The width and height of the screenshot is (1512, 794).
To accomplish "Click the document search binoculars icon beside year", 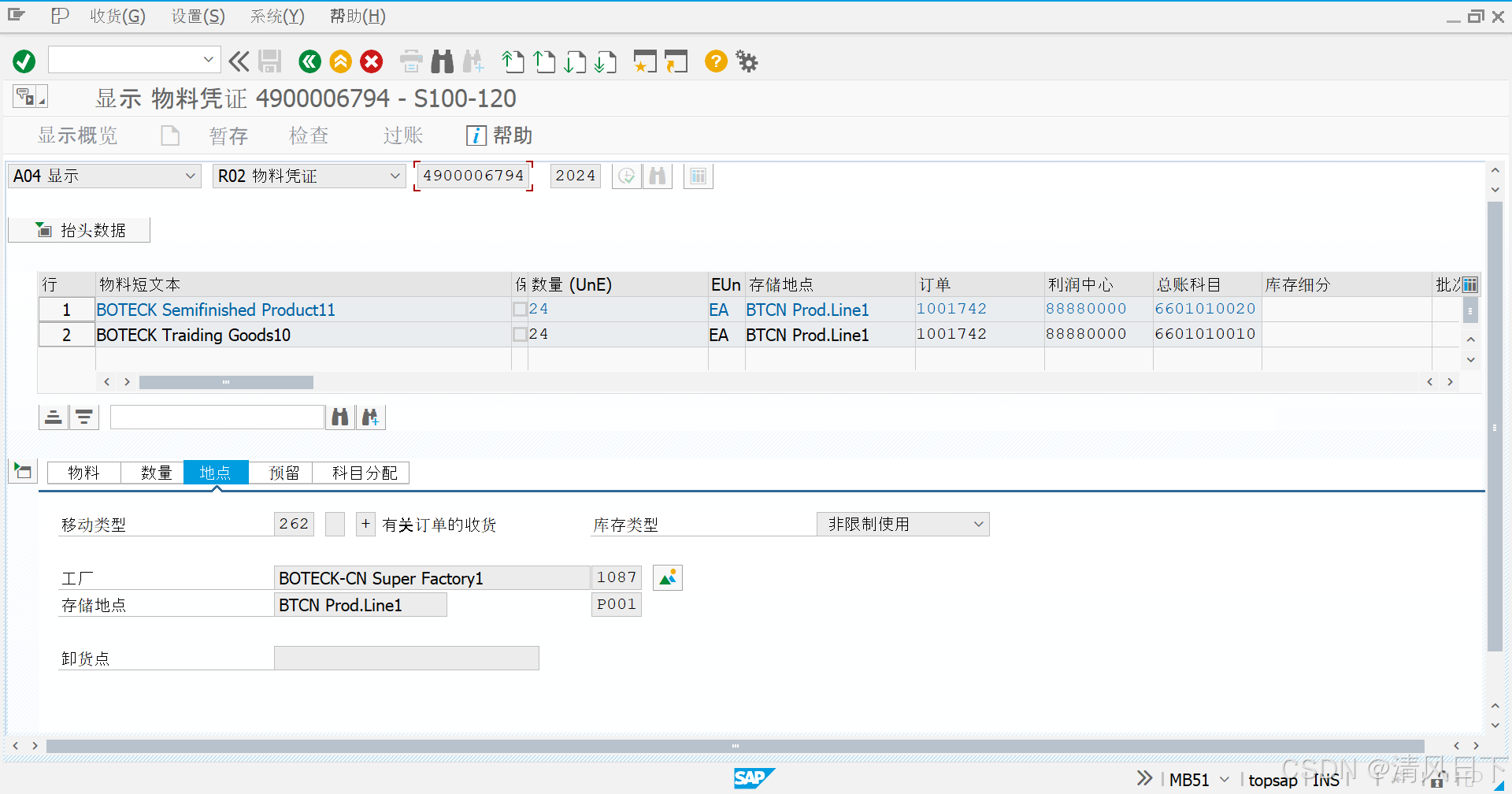I will [x=658, y=176].
